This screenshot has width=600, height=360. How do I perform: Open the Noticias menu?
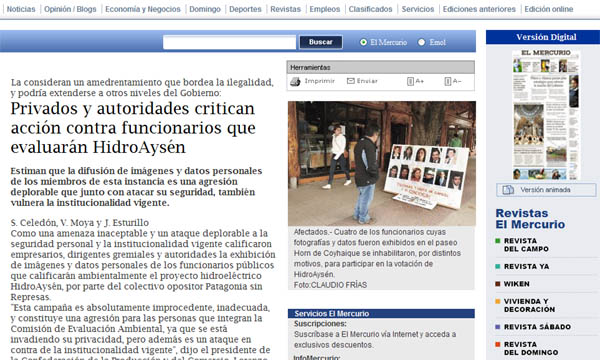click(x=21, y=9)
